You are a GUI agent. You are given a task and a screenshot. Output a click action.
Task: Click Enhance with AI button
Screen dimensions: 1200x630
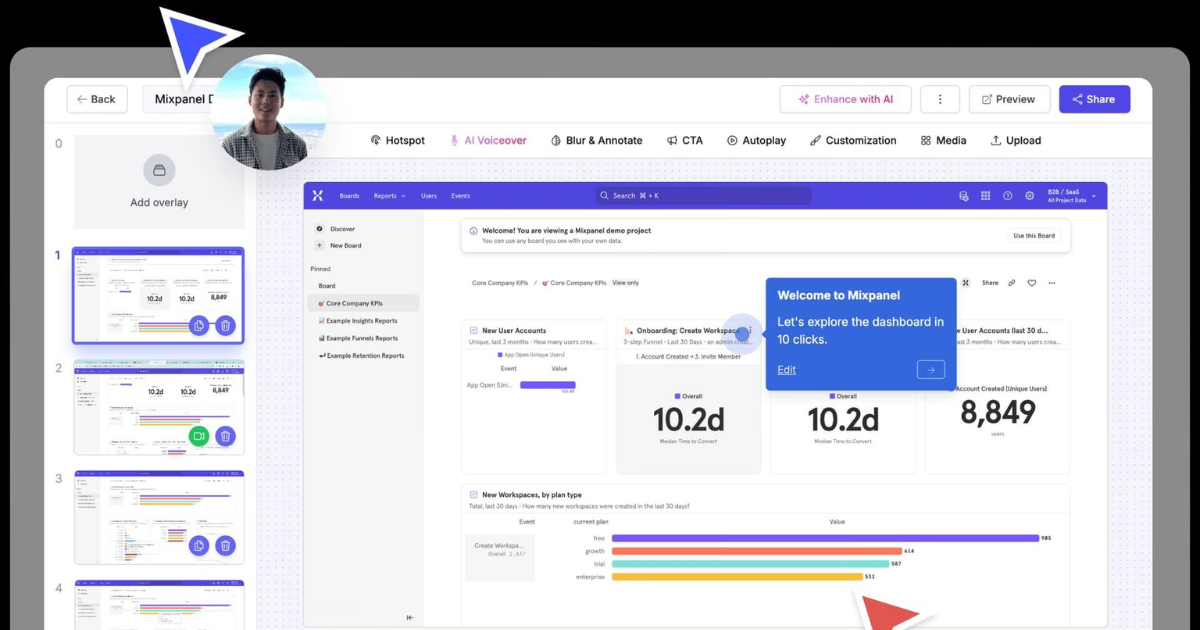[x=845, y=99]
